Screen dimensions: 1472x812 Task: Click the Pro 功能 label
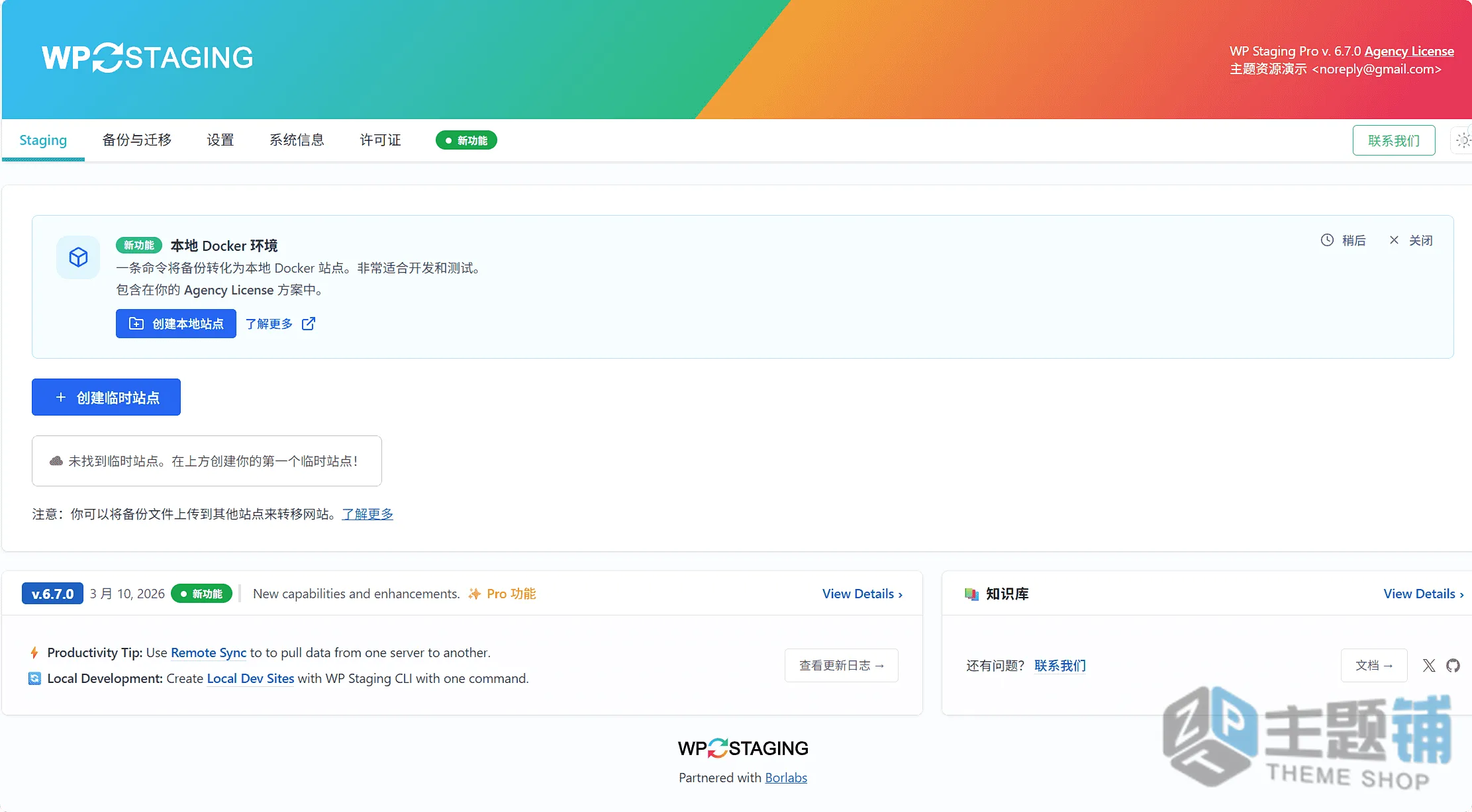click(511, 594)
